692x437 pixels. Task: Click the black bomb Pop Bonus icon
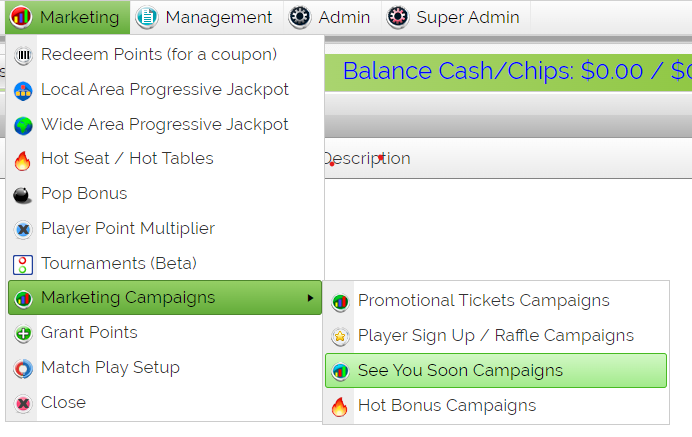pos(22,195)
